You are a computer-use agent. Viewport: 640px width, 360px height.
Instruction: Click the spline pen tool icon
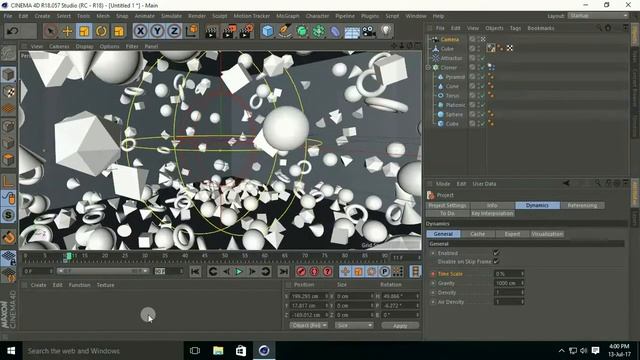[285, 31]
